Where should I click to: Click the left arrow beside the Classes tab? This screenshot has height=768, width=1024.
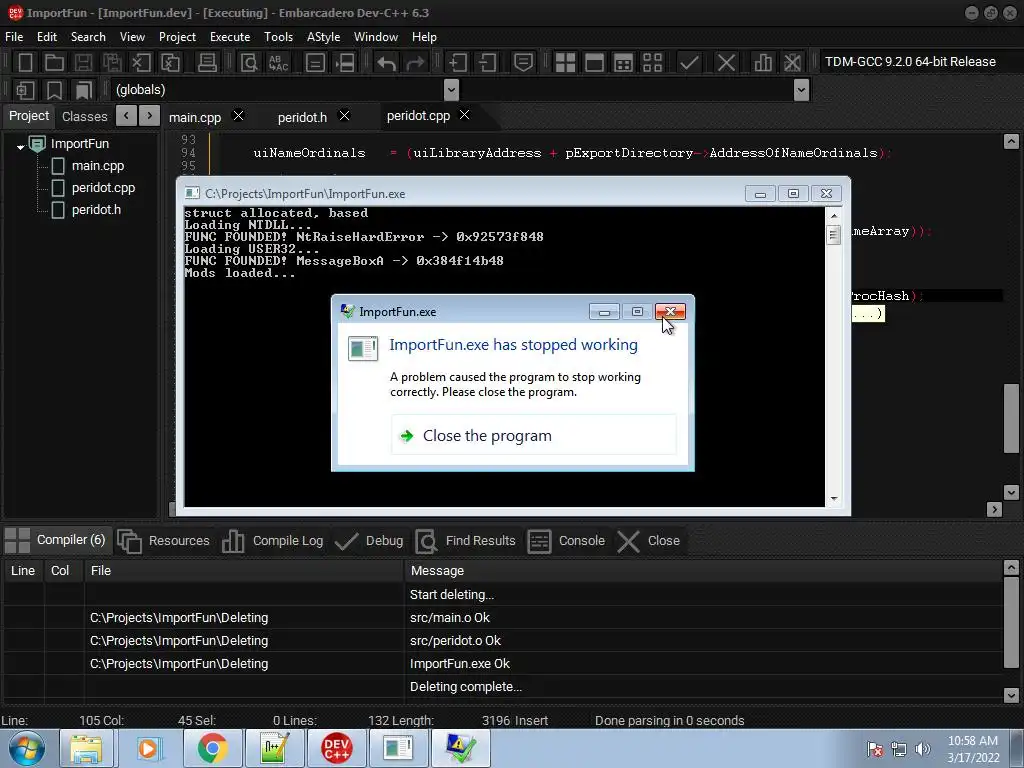(x=126, y=116)
